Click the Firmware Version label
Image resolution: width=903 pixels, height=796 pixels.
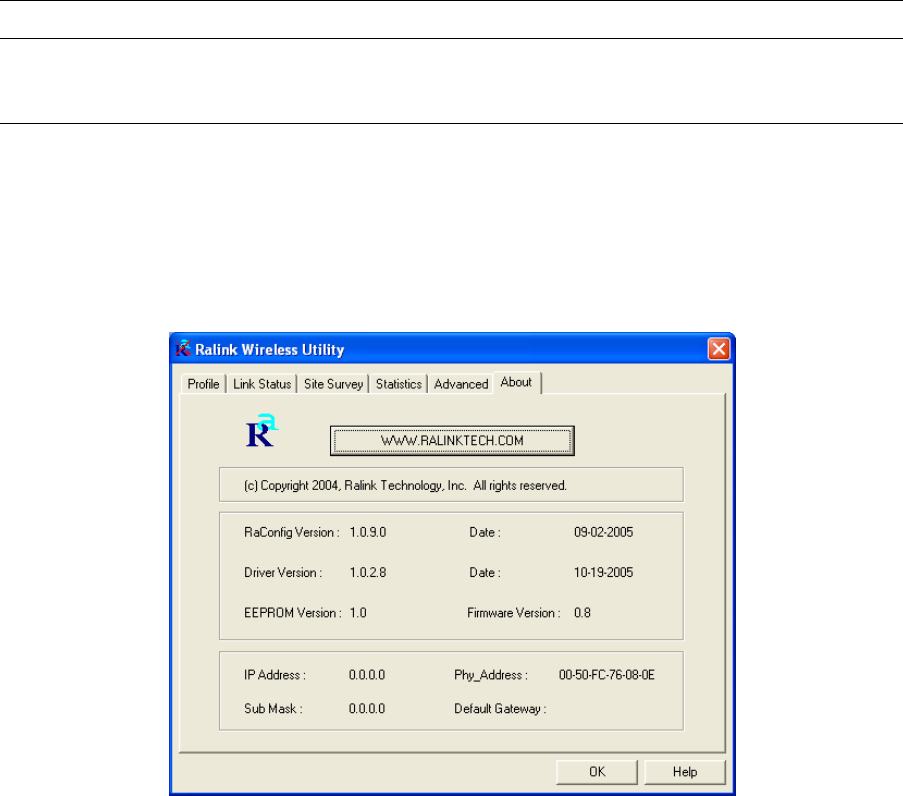514,613
